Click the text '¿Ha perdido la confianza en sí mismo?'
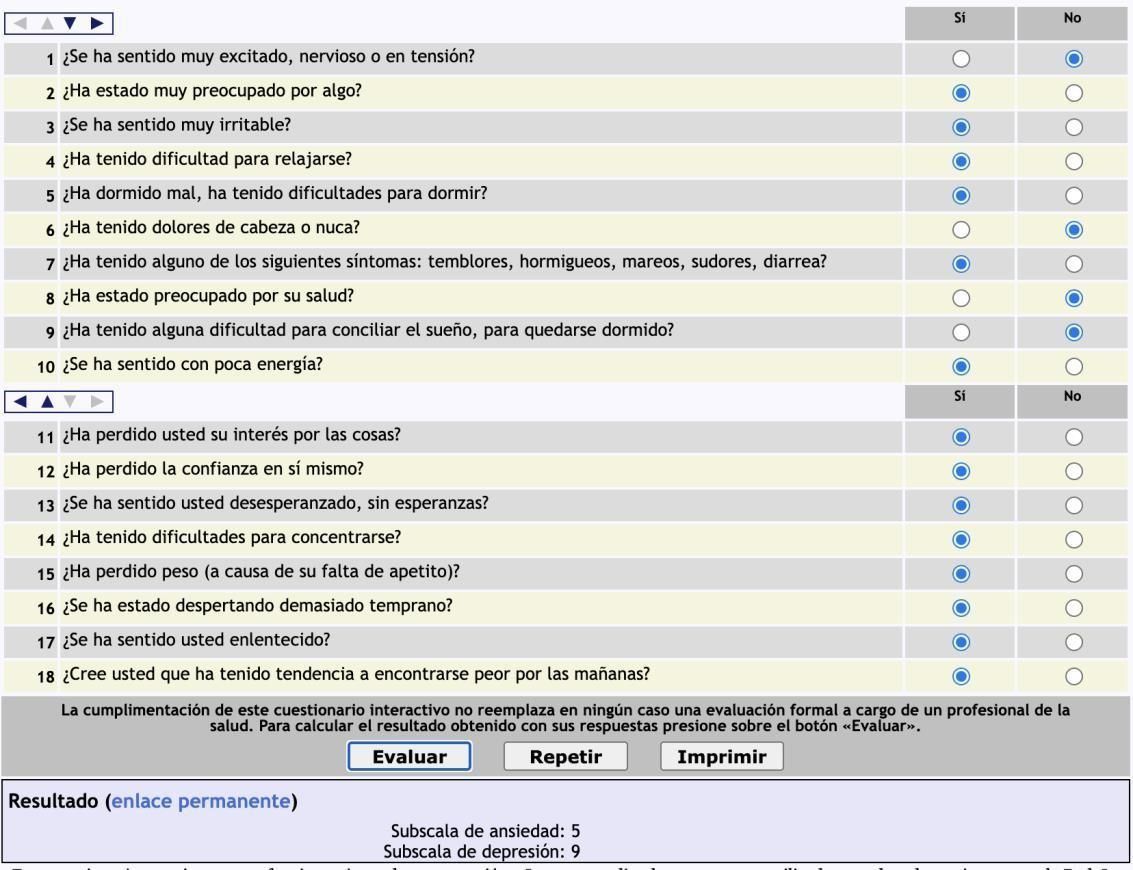Screen dimensions: 1133x870 tap(212, 469)
